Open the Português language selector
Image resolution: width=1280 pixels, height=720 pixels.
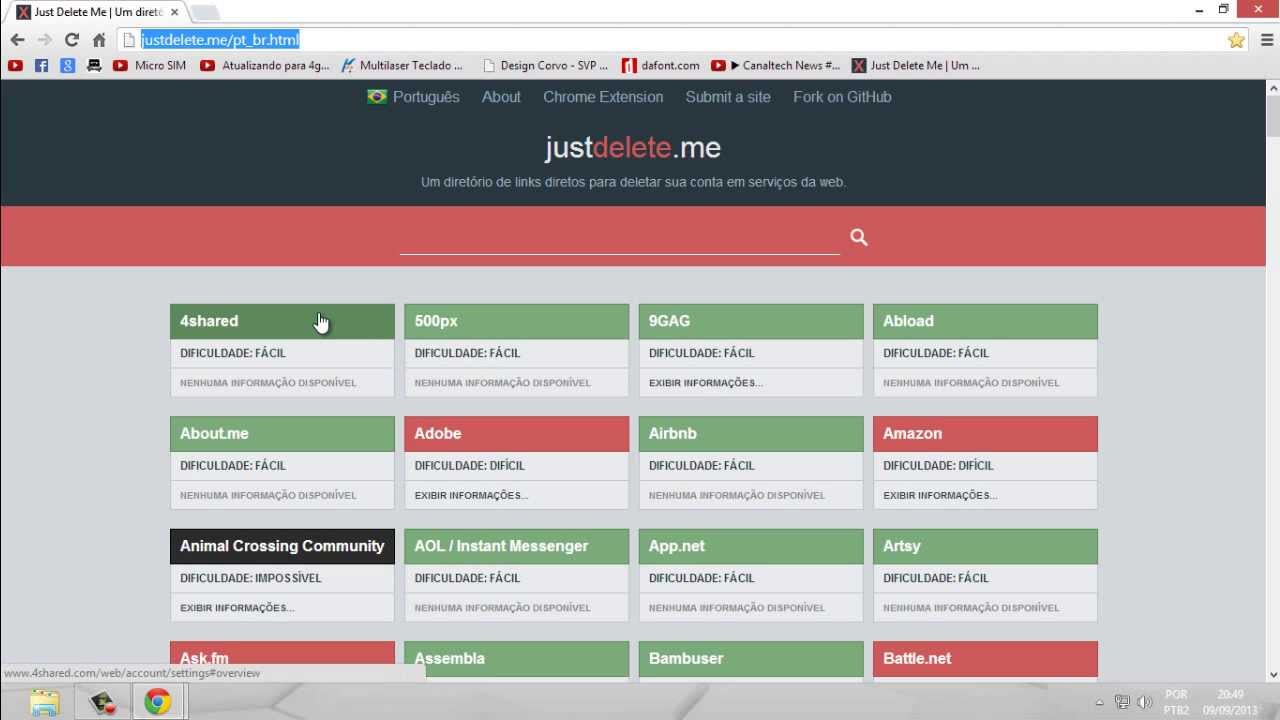click(x=413, y=97)
